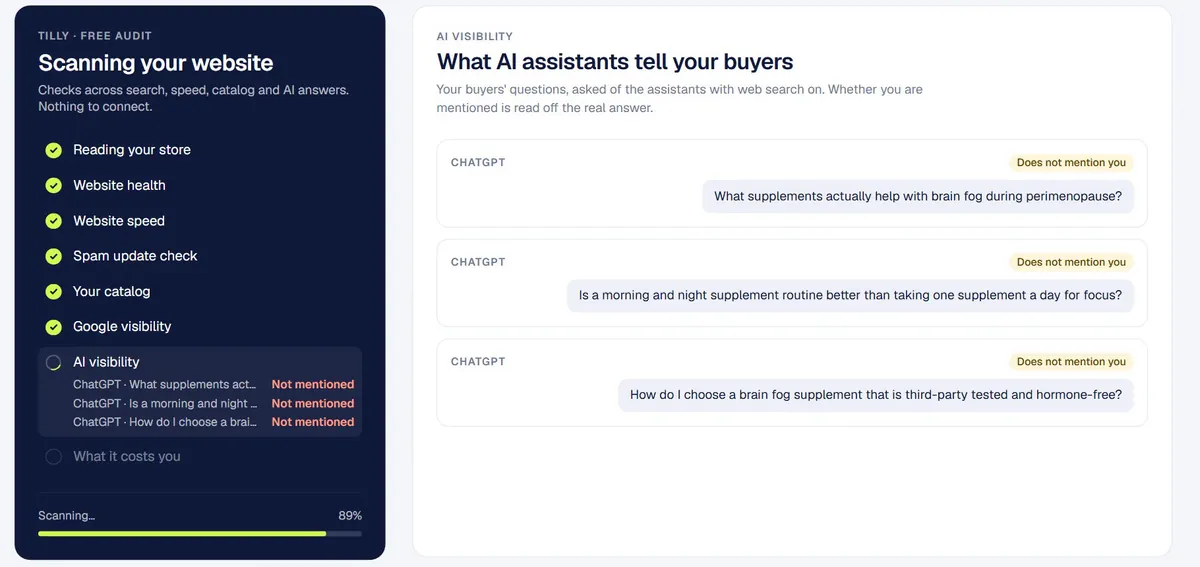Image resolution: width=1200 pixels, height=567 pixels.
Task: Click the green check icon beside Your catalog
Action: coord(54,291)
